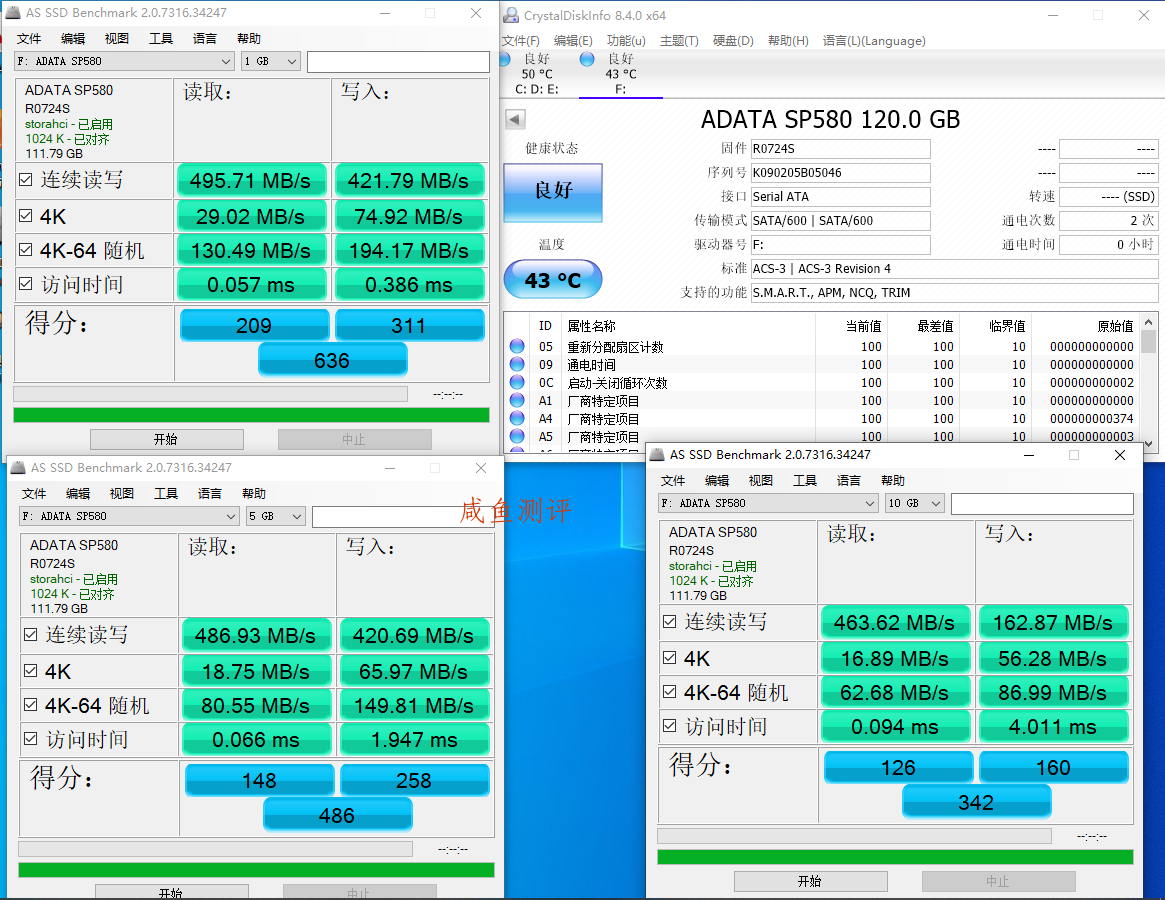Open CrystalDiskInfo 功能(u) menu
1165x900 pixels.
tap(626, 41)
